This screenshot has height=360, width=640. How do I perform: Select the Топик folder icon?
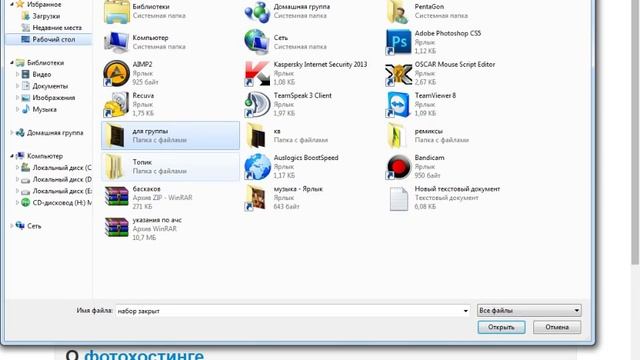pos(114,167)
